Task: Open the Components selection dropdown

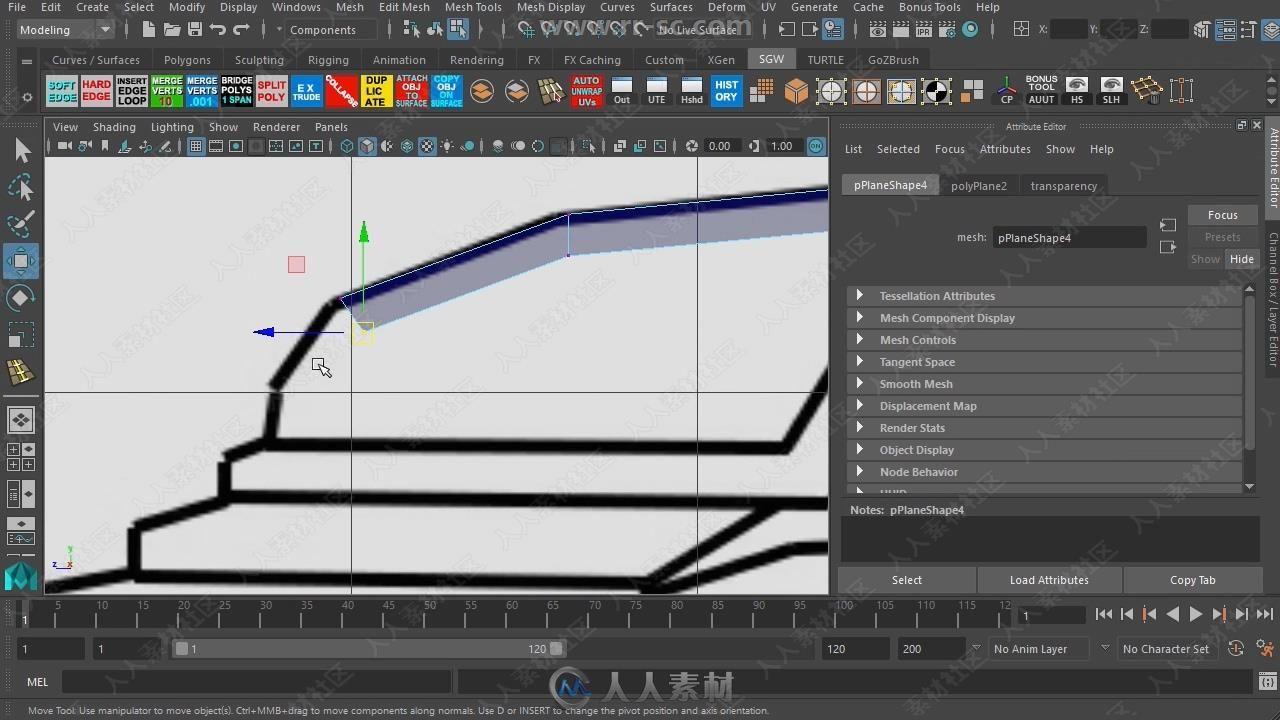Action: pos(331,30)
